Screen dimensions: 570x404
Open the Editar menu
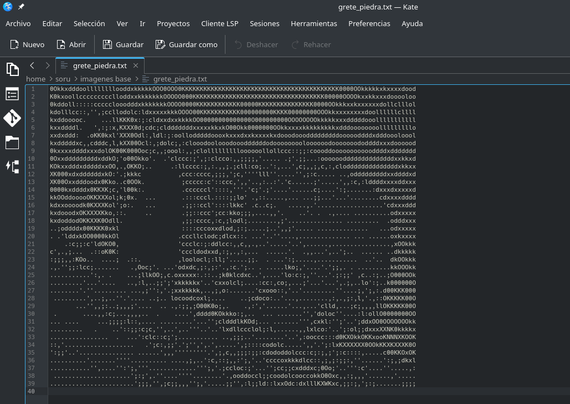click(x=52, y=24)
